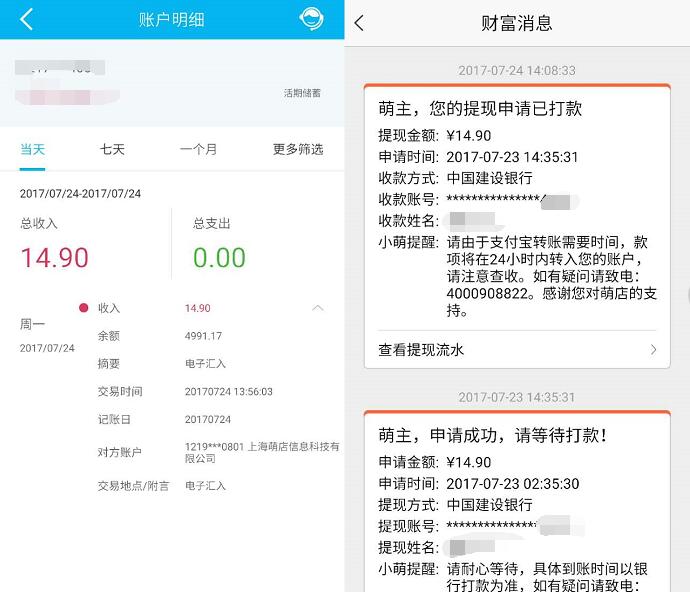The image size is (690, 592).
Task: Select the 当天 tab
Action: pos(33,150)
